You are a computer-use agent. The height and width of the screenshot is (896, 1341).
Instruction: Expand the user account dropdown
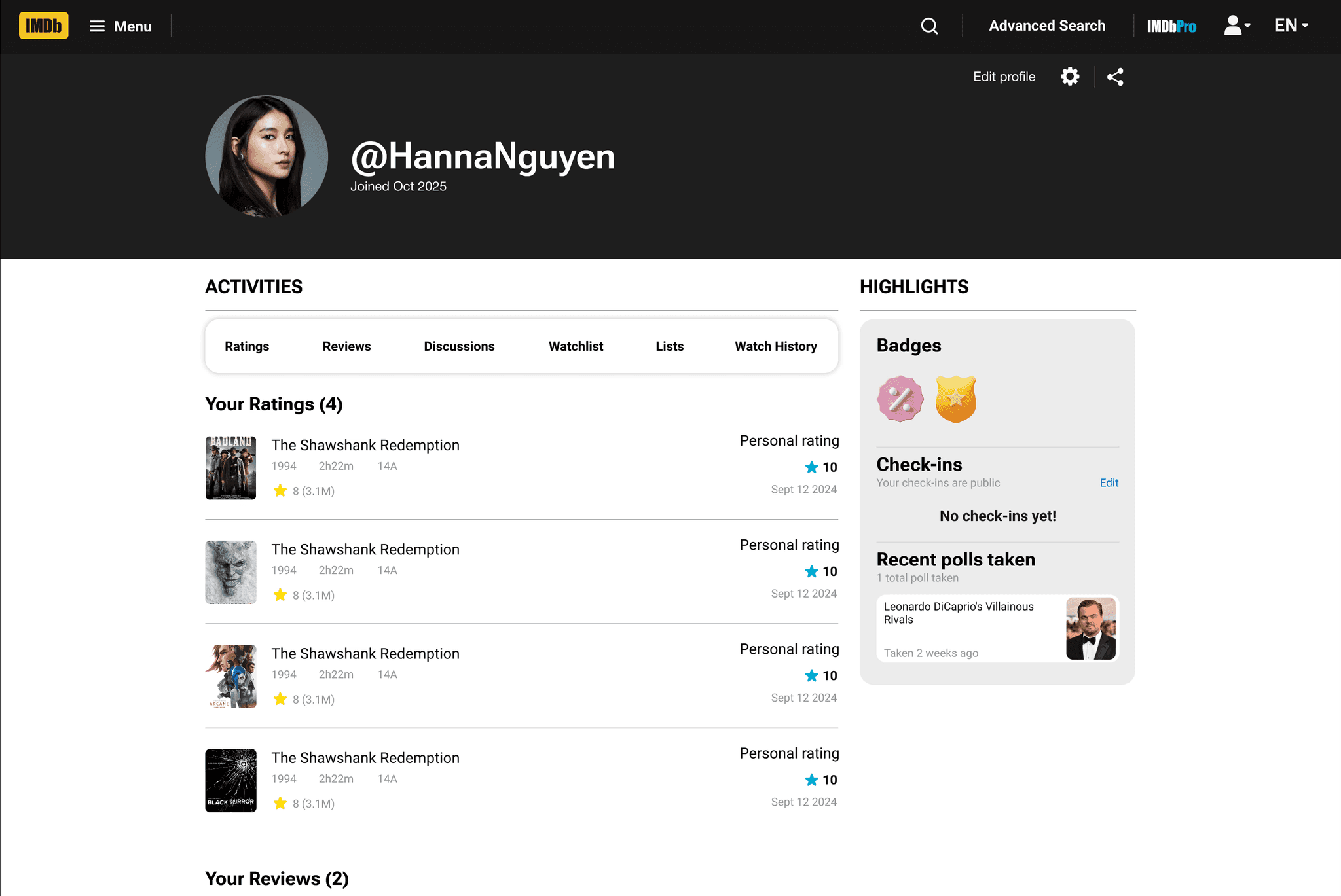pos(1237,26)
